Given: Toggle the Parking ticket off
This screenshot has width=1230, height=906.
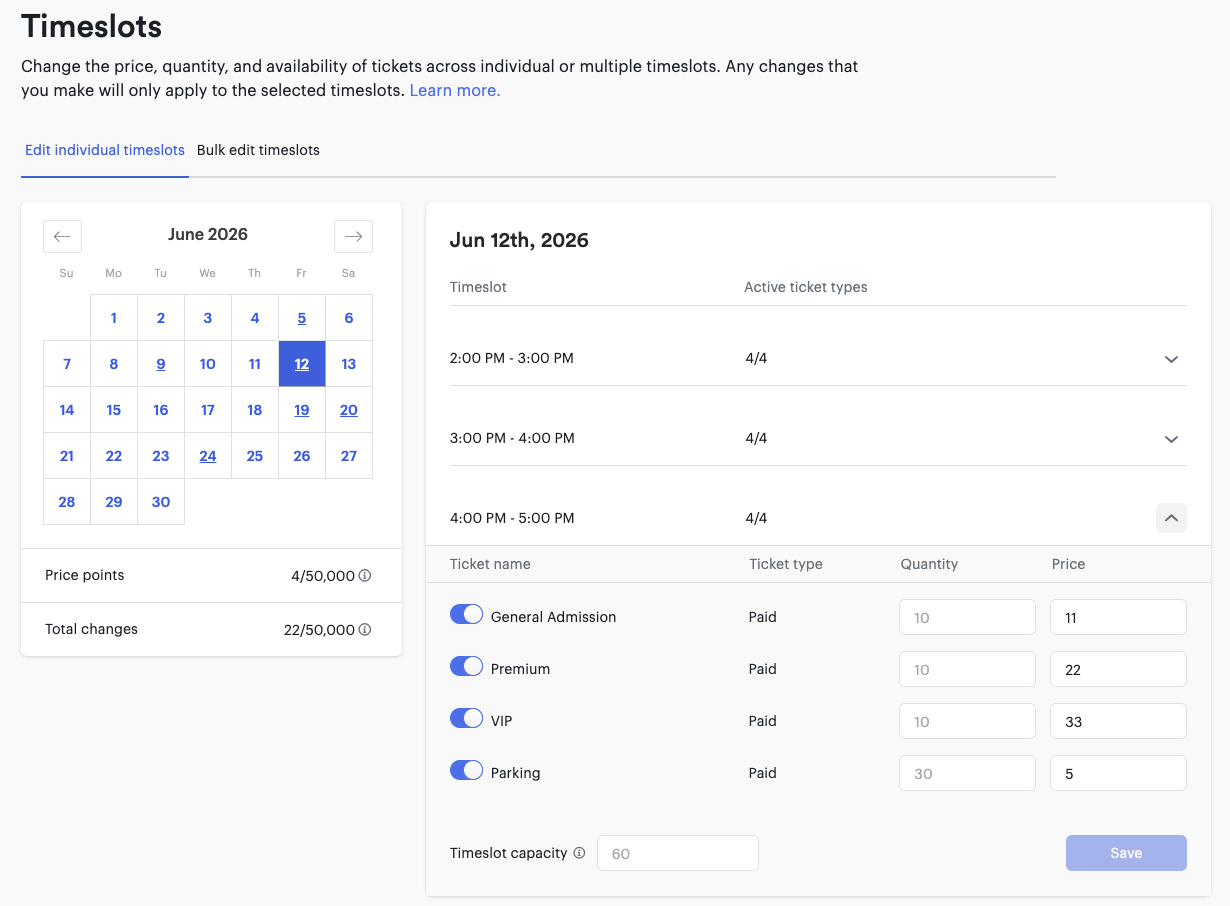Looking at the screenshot, I should (x=467, y=771).
